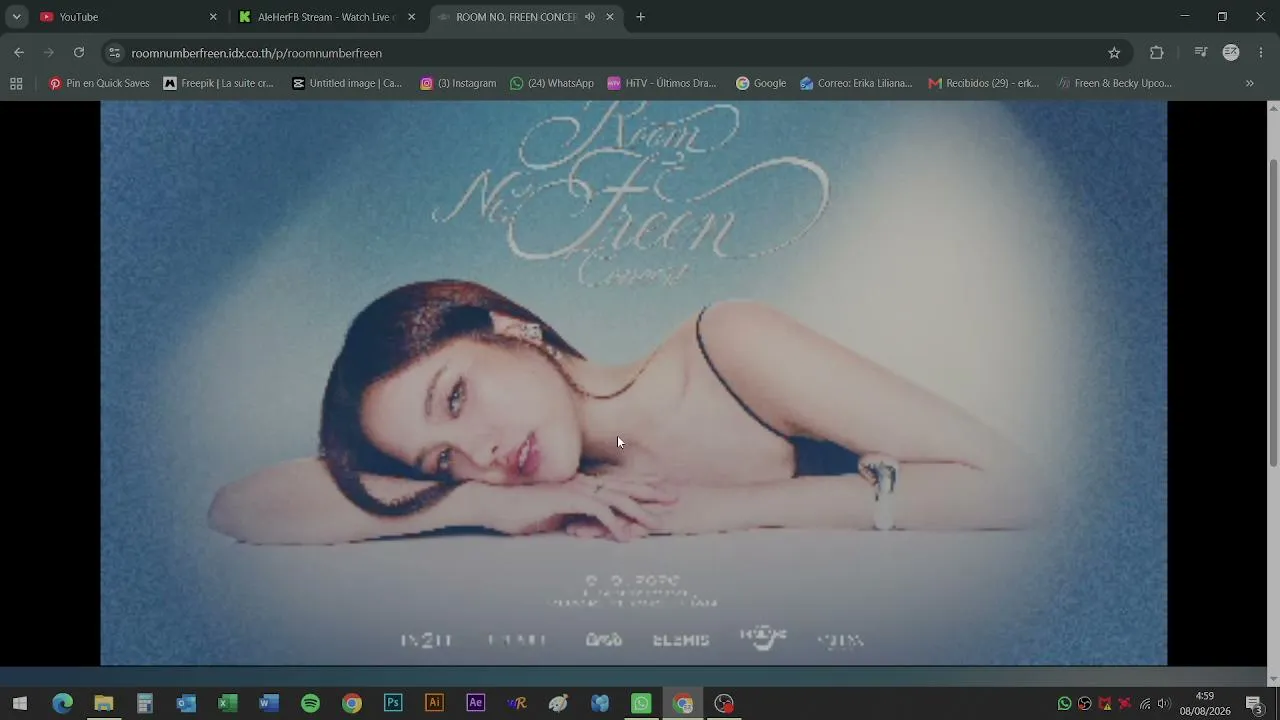1280x720 pixels.
Task: Open the HiTV Últimos Dramas bookmark
Action: (x=662, y=84)
